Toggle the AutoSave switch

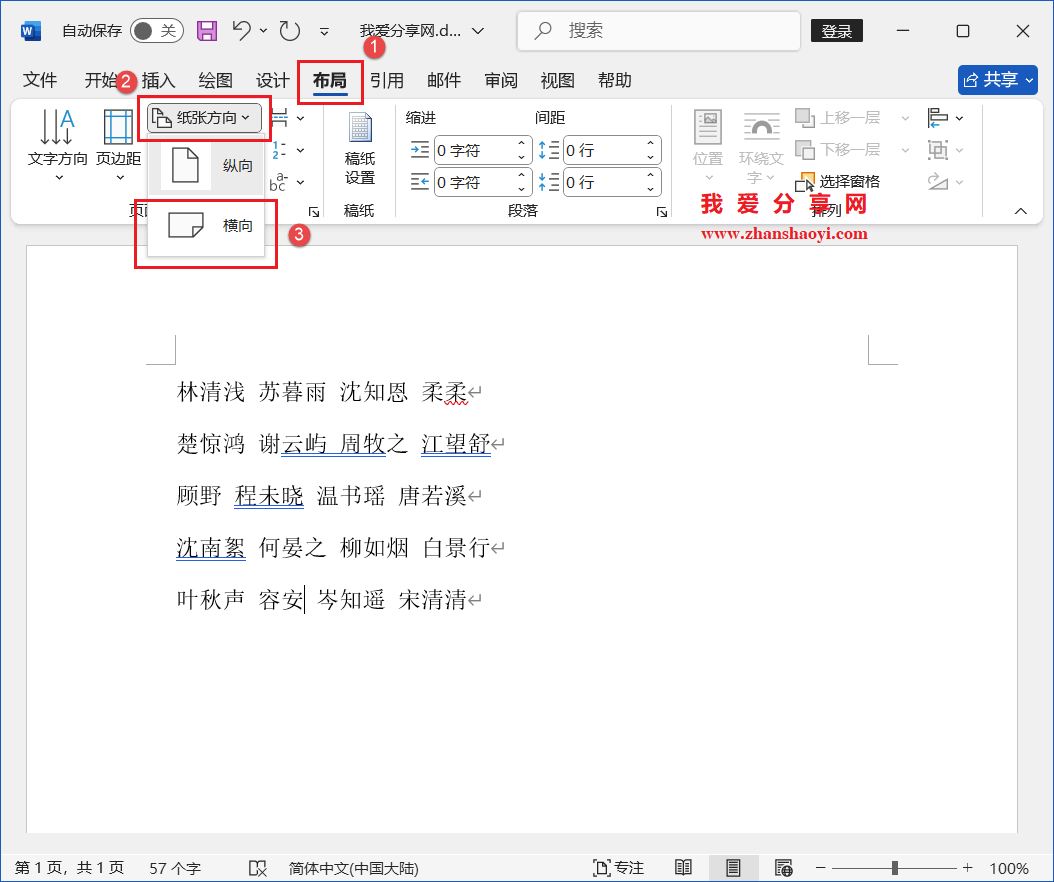click(157, 31)
